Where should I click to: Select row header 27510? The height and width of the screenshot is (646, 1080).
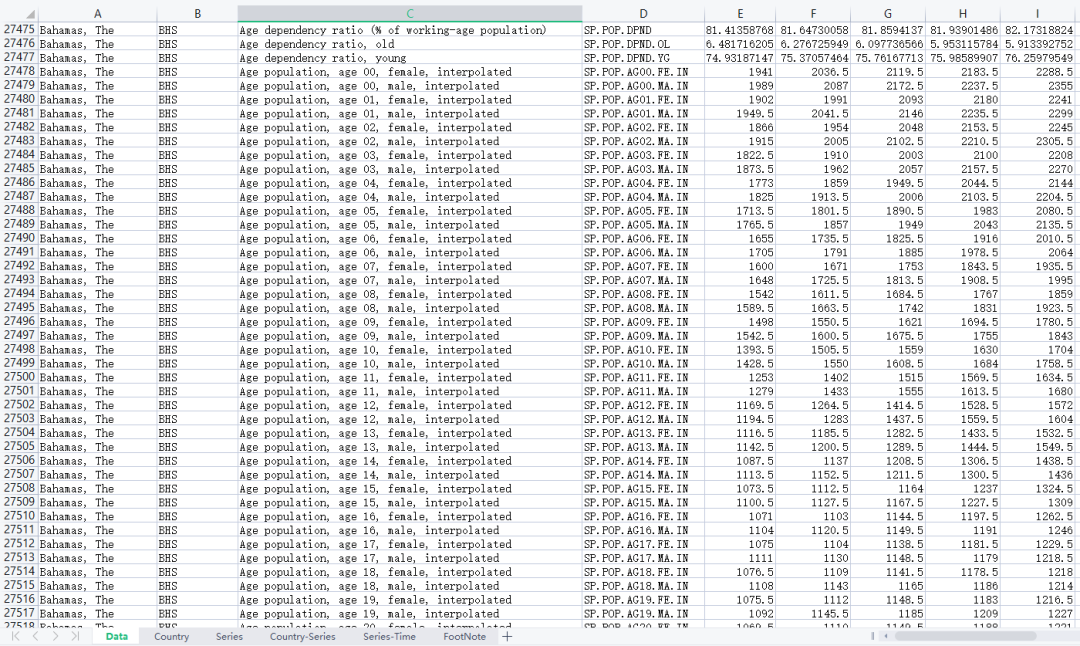point(19,516)
